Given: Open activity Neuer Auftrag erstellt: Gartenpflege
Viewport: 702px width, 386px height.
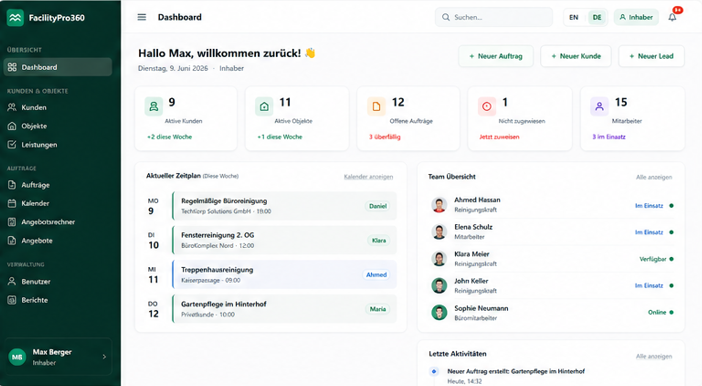Looking at the screenshot, I should (x=516, y=371).
